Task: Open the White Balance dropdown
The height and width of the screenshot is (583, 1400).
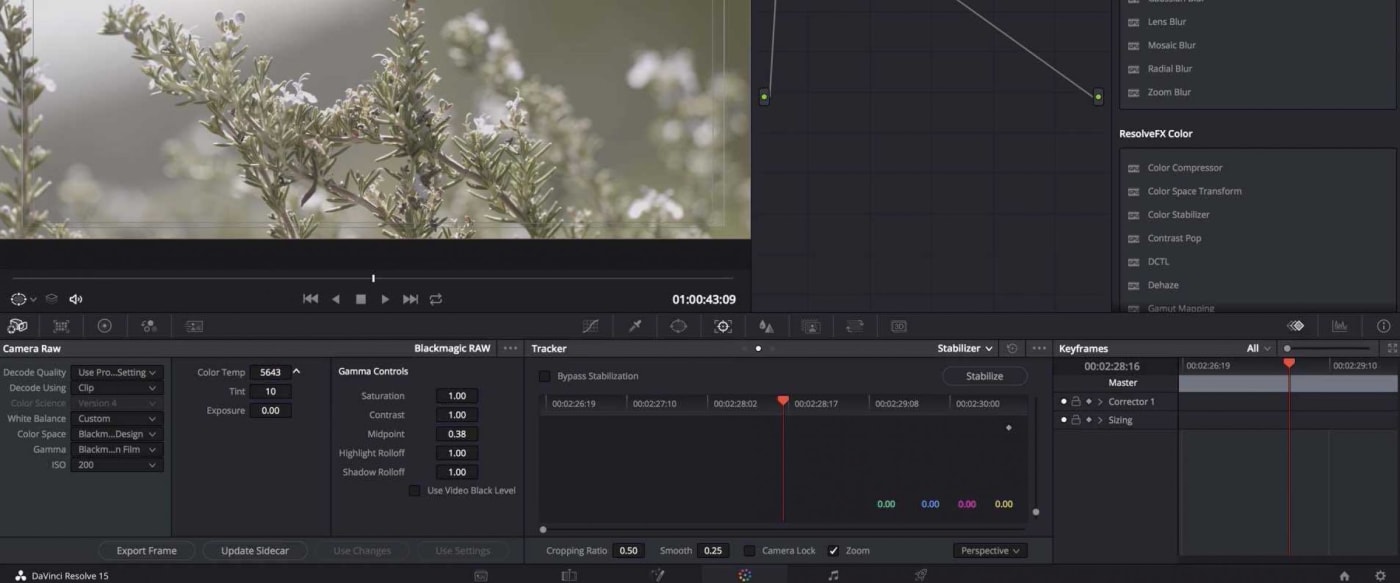Action: 117,419
